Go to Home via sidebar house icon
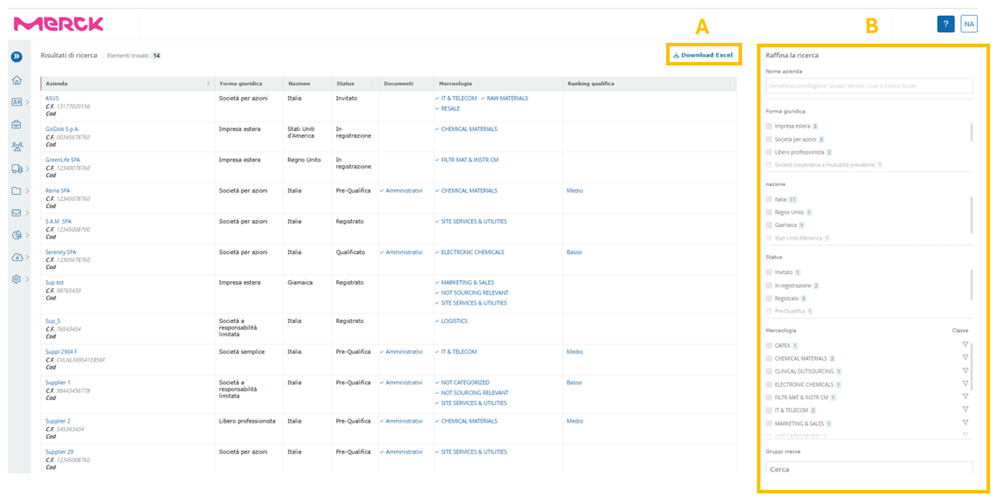The height and width of the screenshot is (503, 1004). click(x=17, y=80)
